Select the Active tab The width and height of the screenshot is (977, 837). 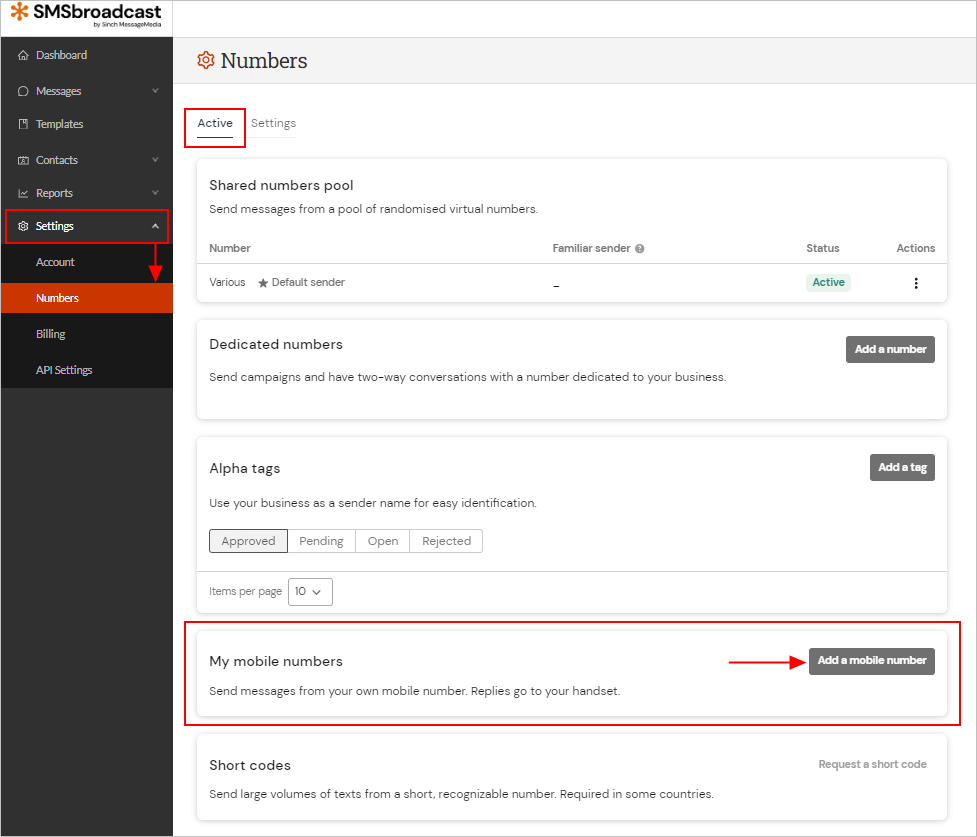[214, 123]
